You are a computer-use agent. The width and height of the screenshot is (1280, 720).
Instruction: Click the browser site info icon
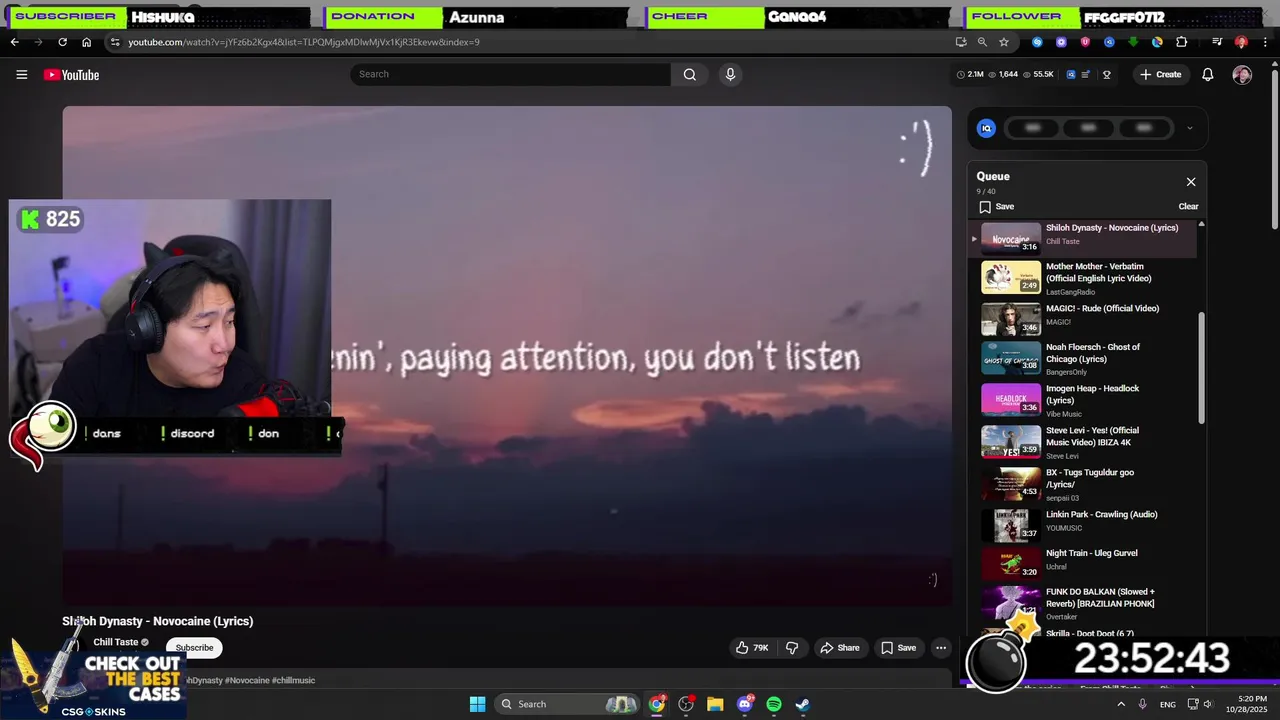tap(115, 42)
